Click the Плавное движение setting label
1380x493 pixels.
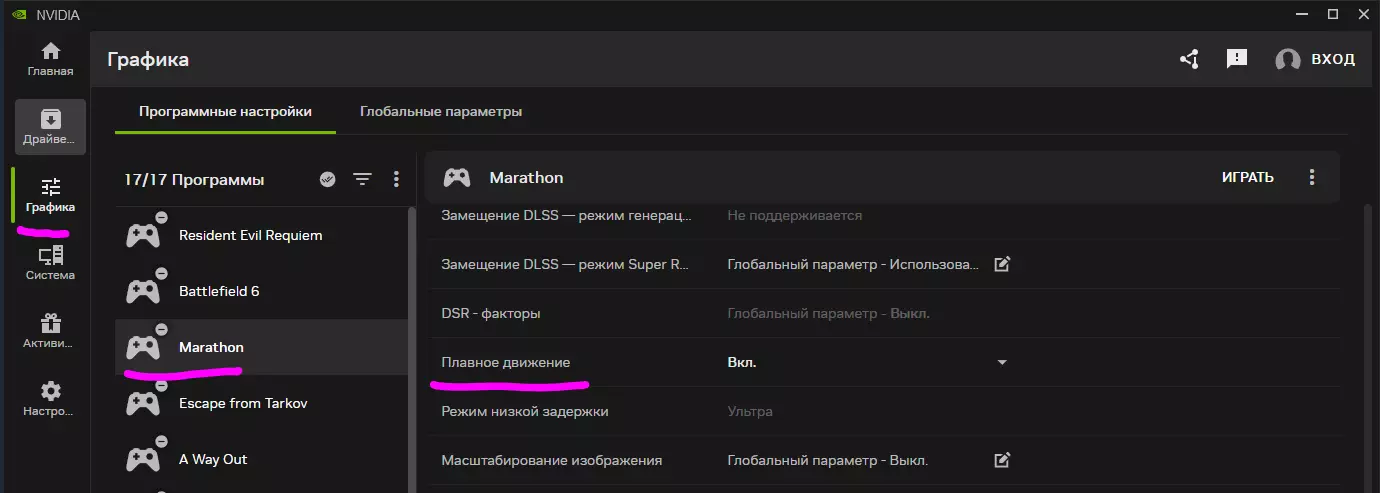pyautogui.click(x=506, y=362)
